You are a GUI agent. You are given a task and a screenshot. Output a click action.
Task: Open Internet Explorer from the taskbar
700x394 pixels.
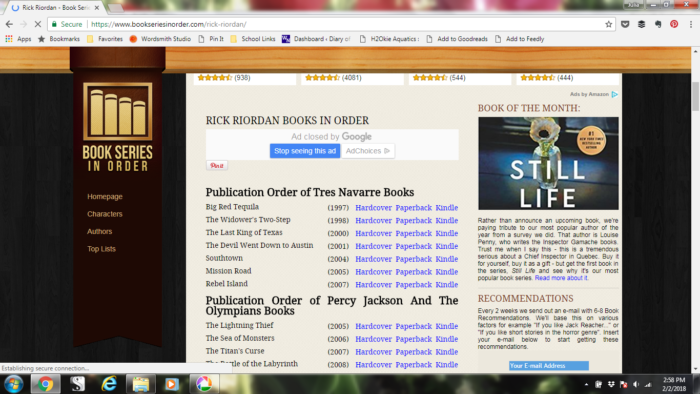coord(109,384)
